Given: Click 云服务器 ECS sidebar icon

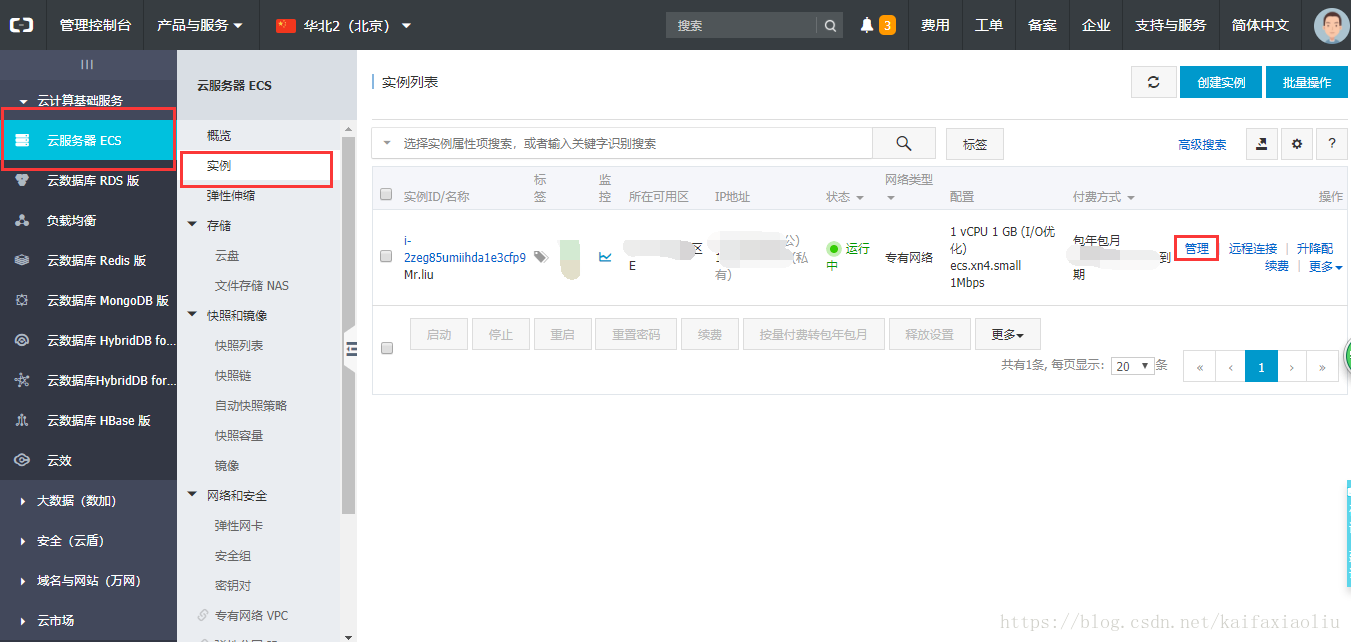Looking at the screenshot, I should (x=22, y=140).
